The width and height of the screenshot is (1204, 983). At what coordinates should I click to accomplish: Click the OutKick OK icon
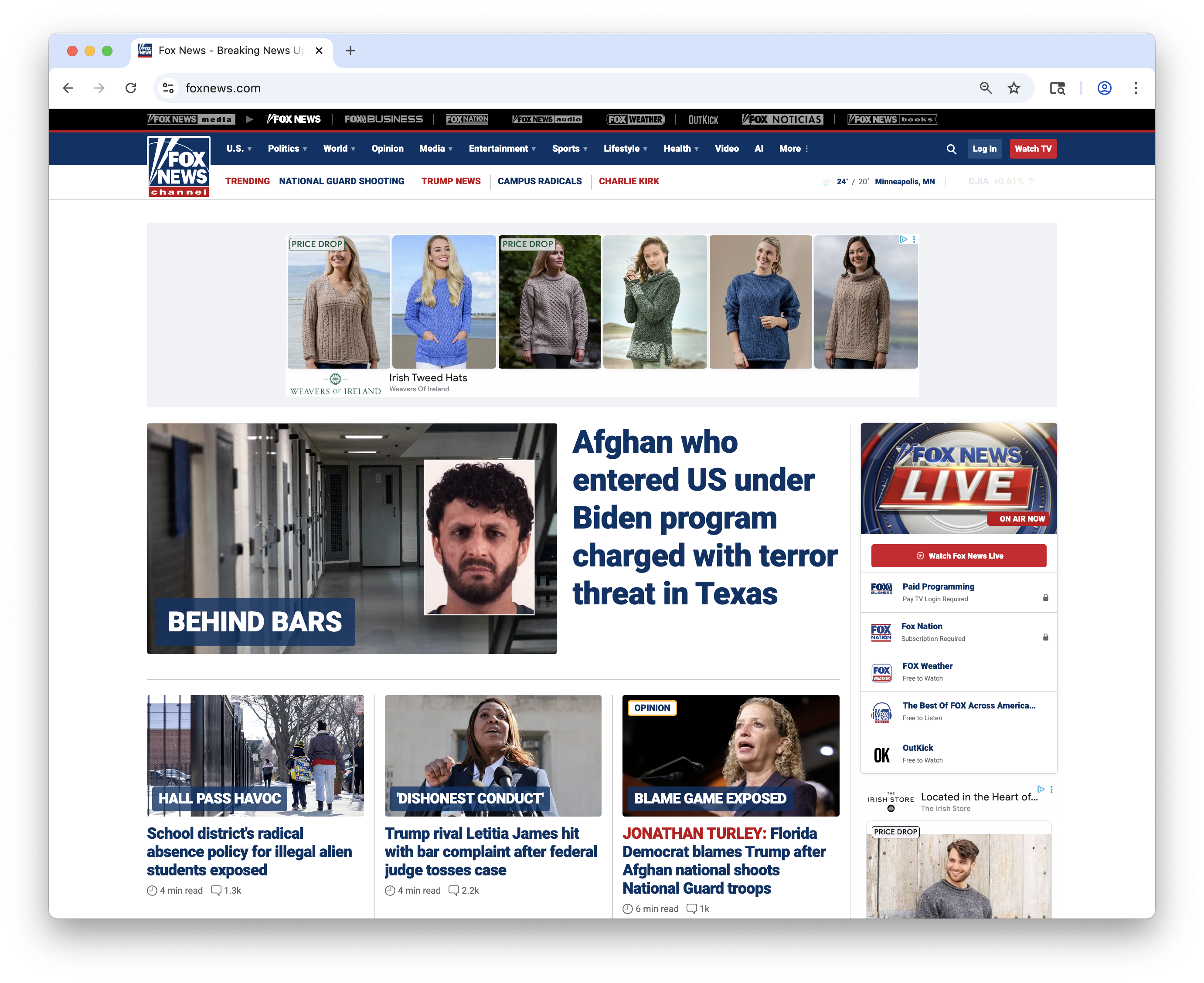[882, 754]
